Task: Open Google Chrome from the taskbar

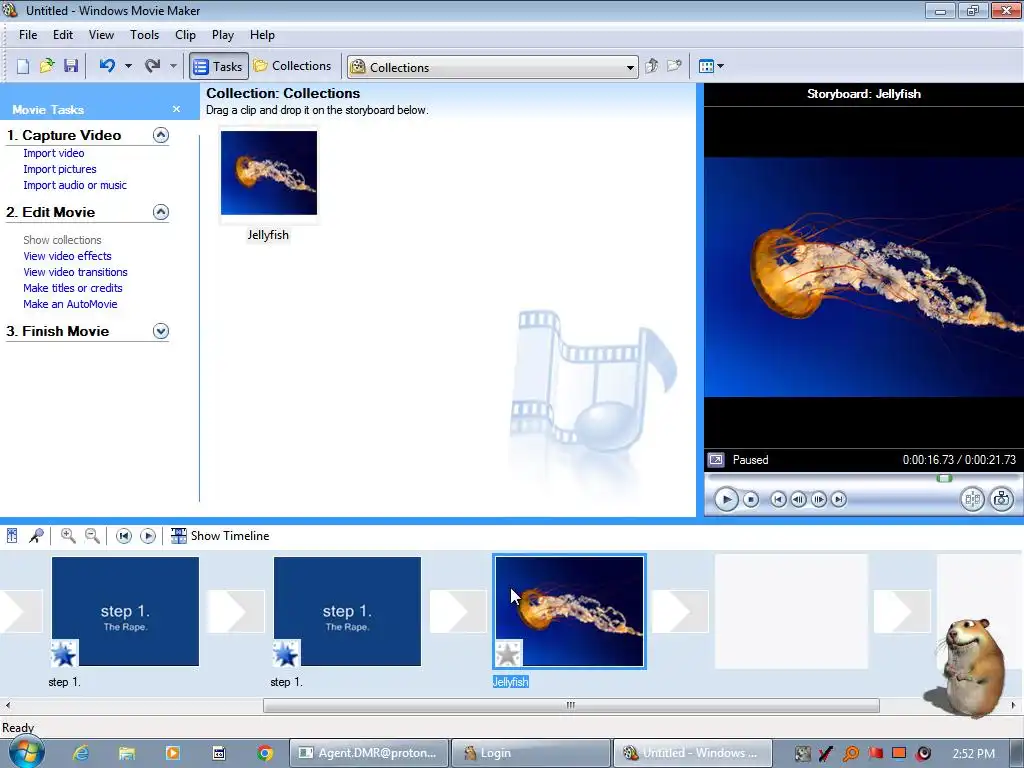Action: [x=264, y=753]
